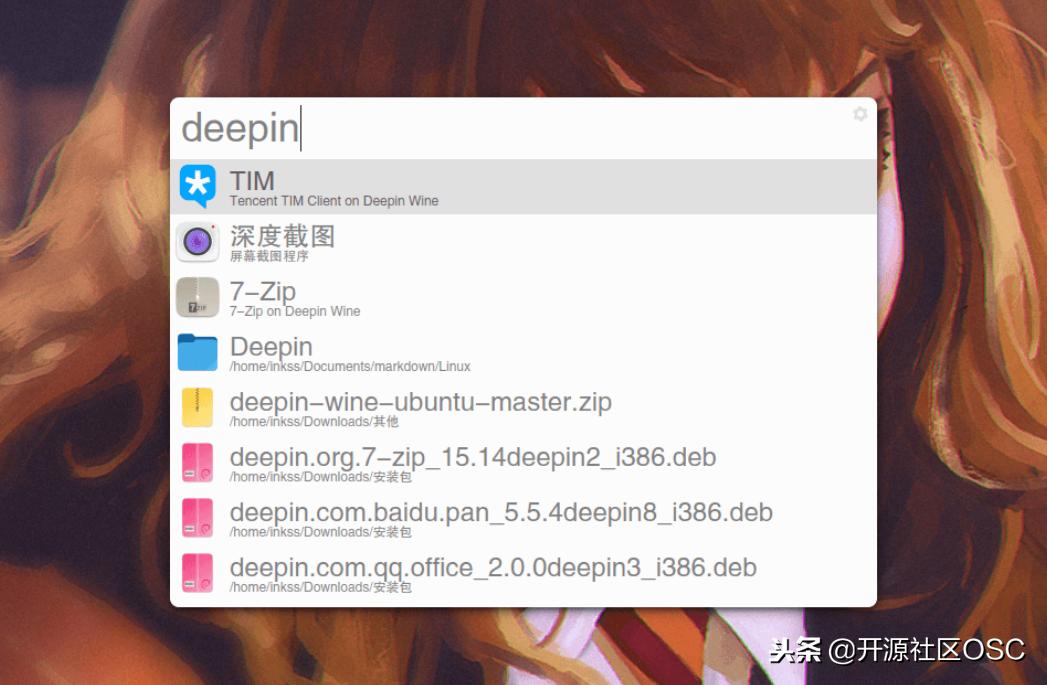
Task: Open deepin-wine-ubuntu-master.zip result
Action: click(450, 407)
